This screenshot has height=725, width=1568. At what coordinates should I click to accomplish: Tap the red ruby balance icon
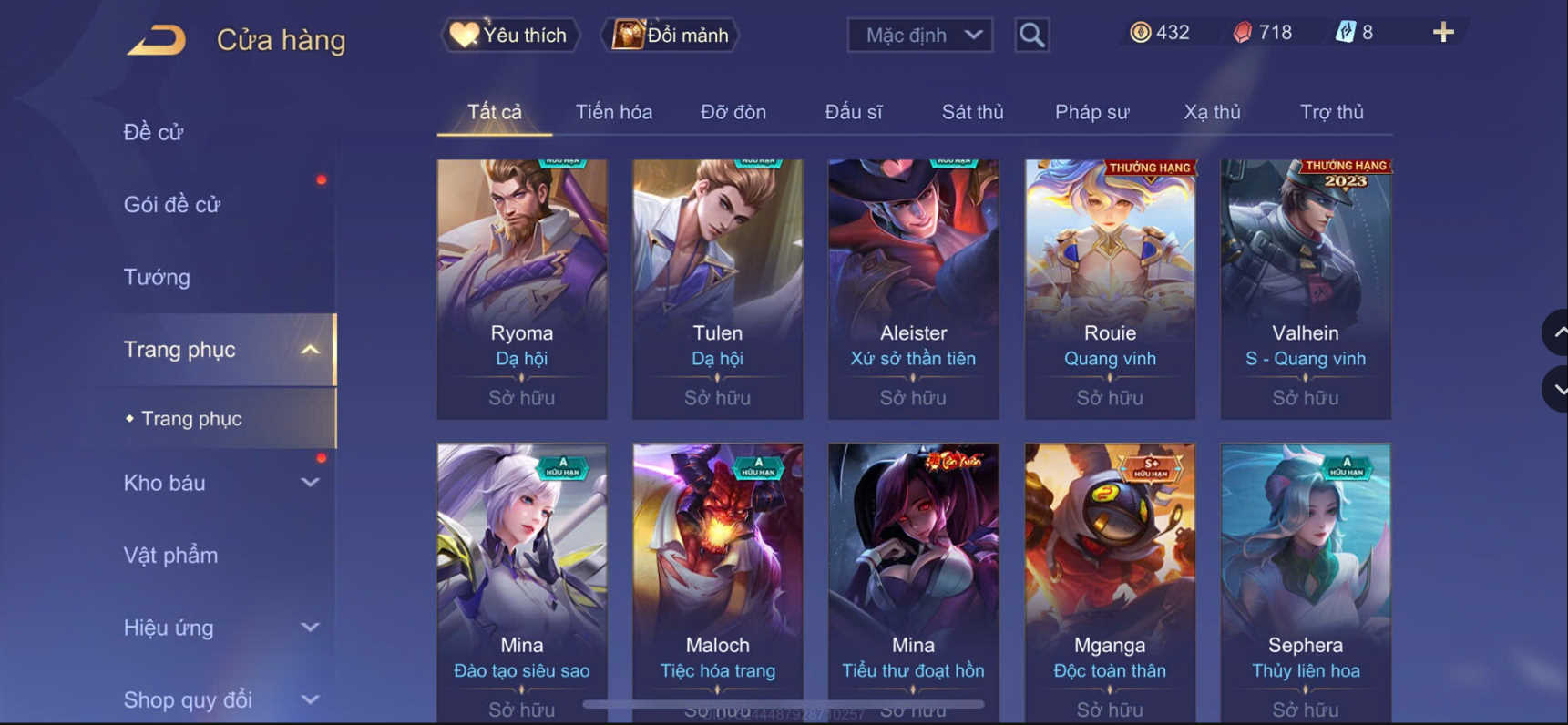1242,33
